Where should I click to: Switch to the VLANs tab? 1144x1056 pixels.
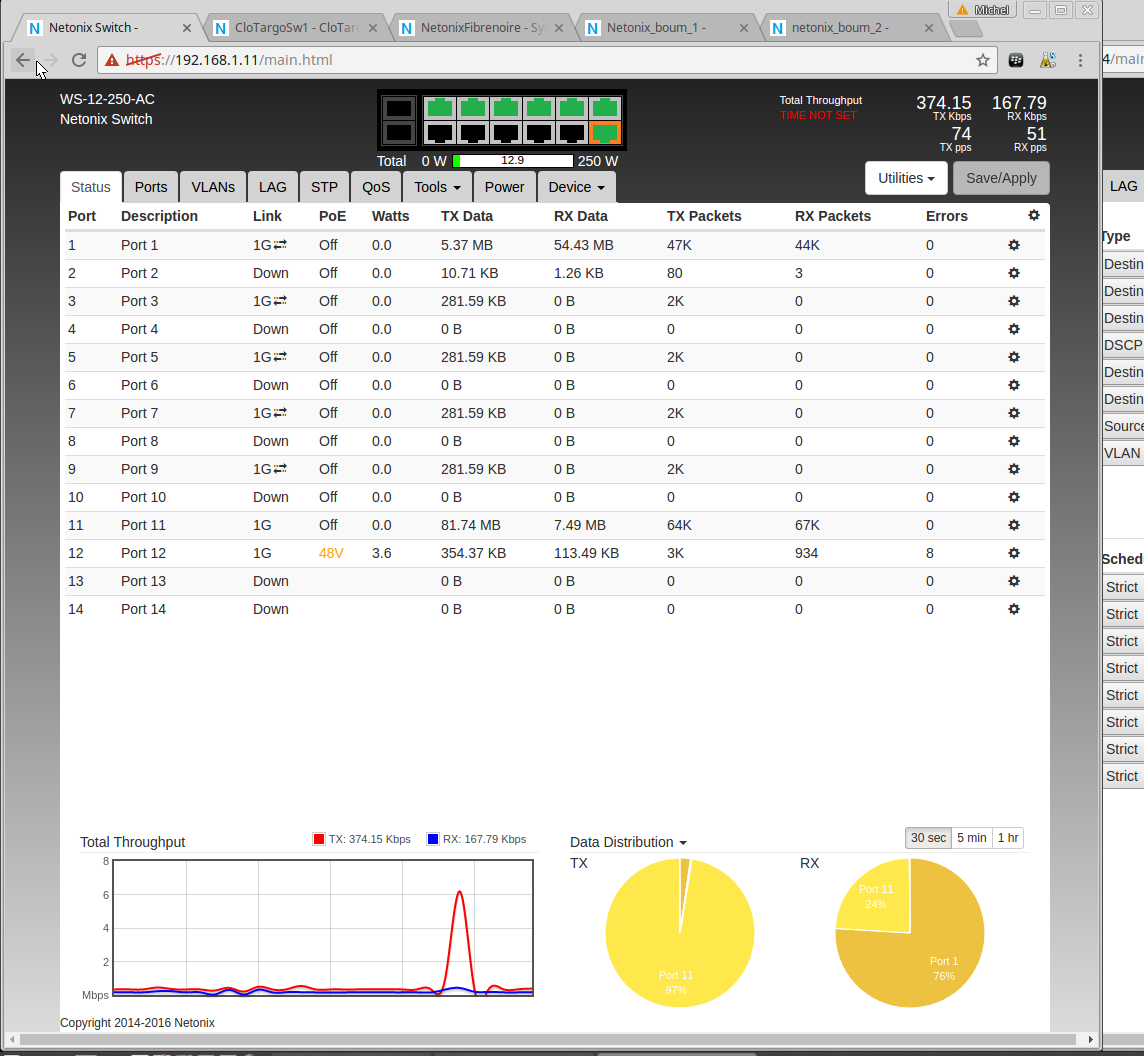click(x=213, y=187)
